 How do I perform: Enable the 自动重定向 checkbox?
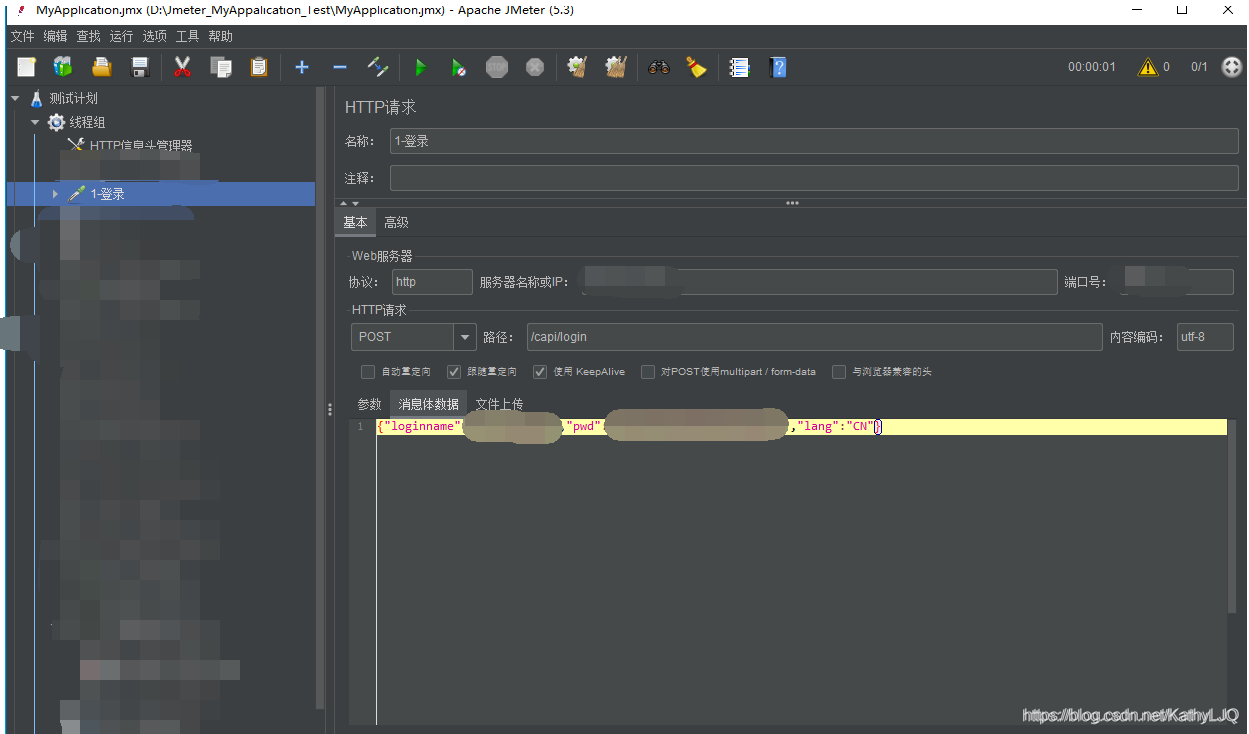coord(367,371)
